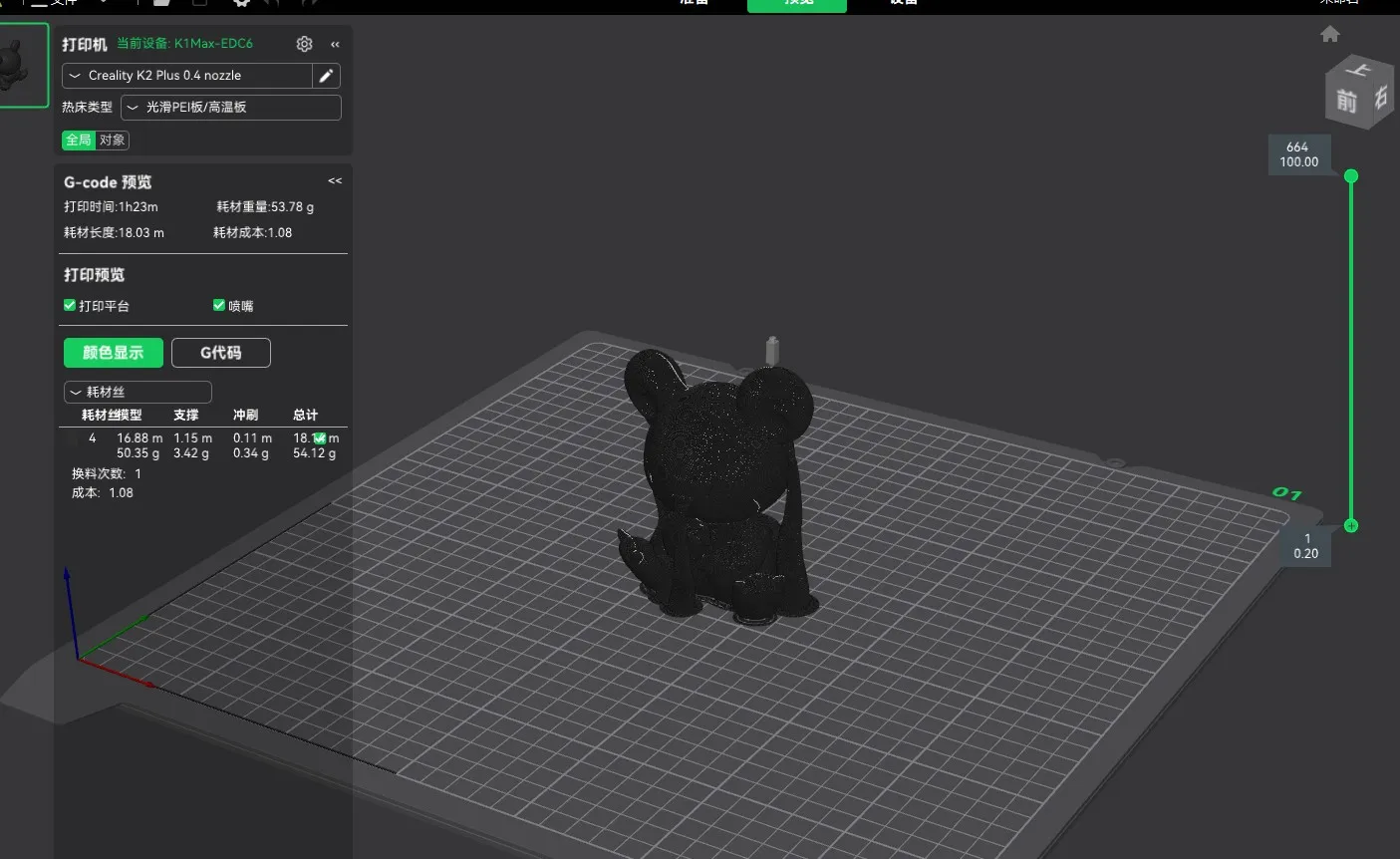The image size is (1400, 859).
Task: Click the 颜色显示 button
Action: 114,353
